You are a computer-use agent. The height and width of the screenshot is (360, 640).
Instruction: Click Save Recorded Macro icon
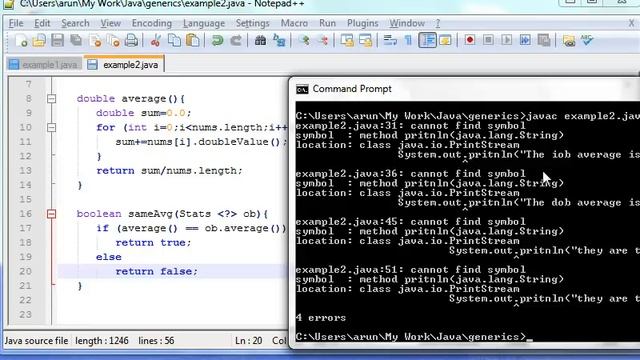point(544,40)
